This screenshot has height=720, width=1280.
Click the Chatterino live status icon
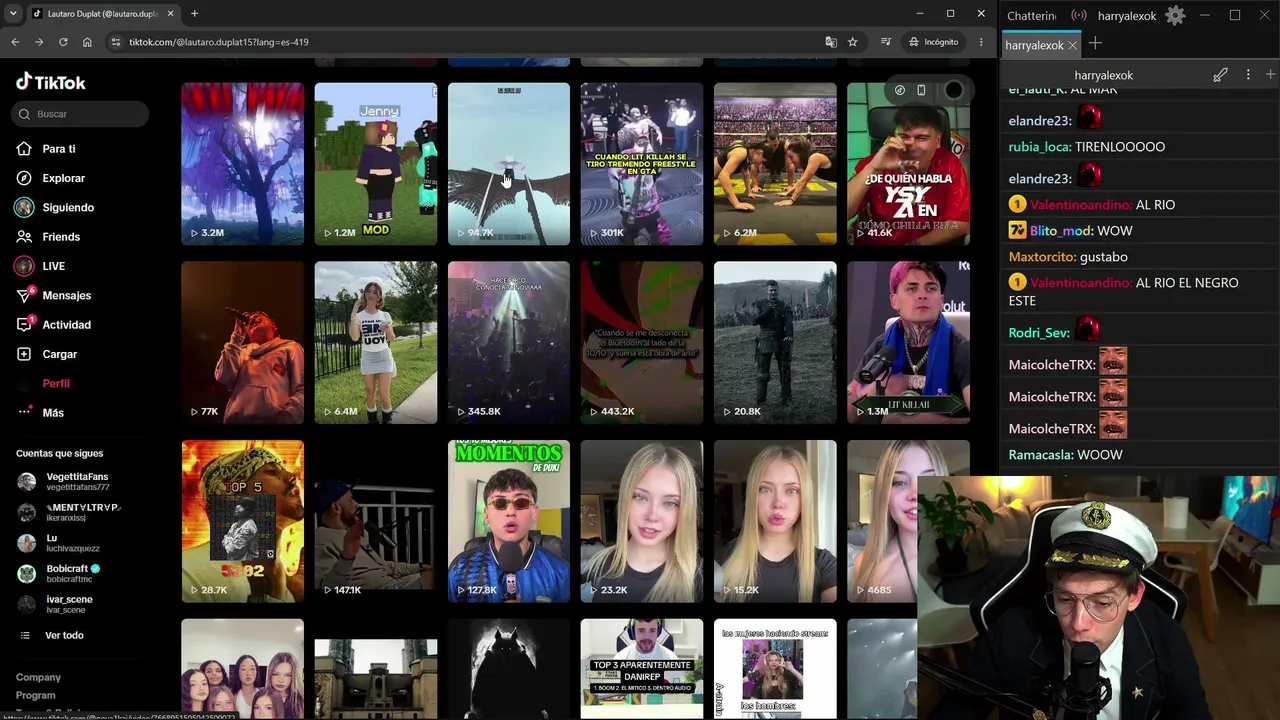tap(1079, 15)
